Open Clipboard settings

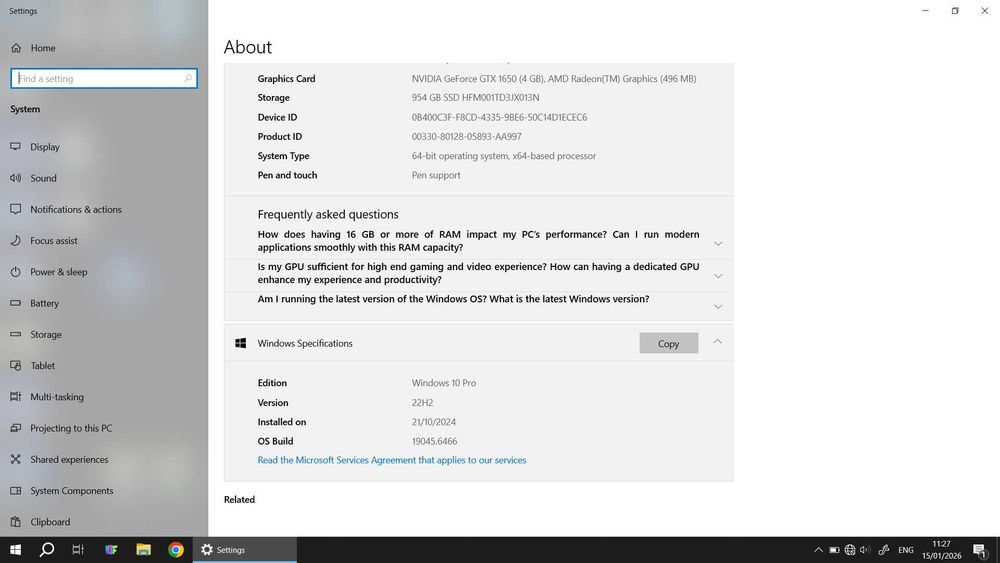(50, 522)
